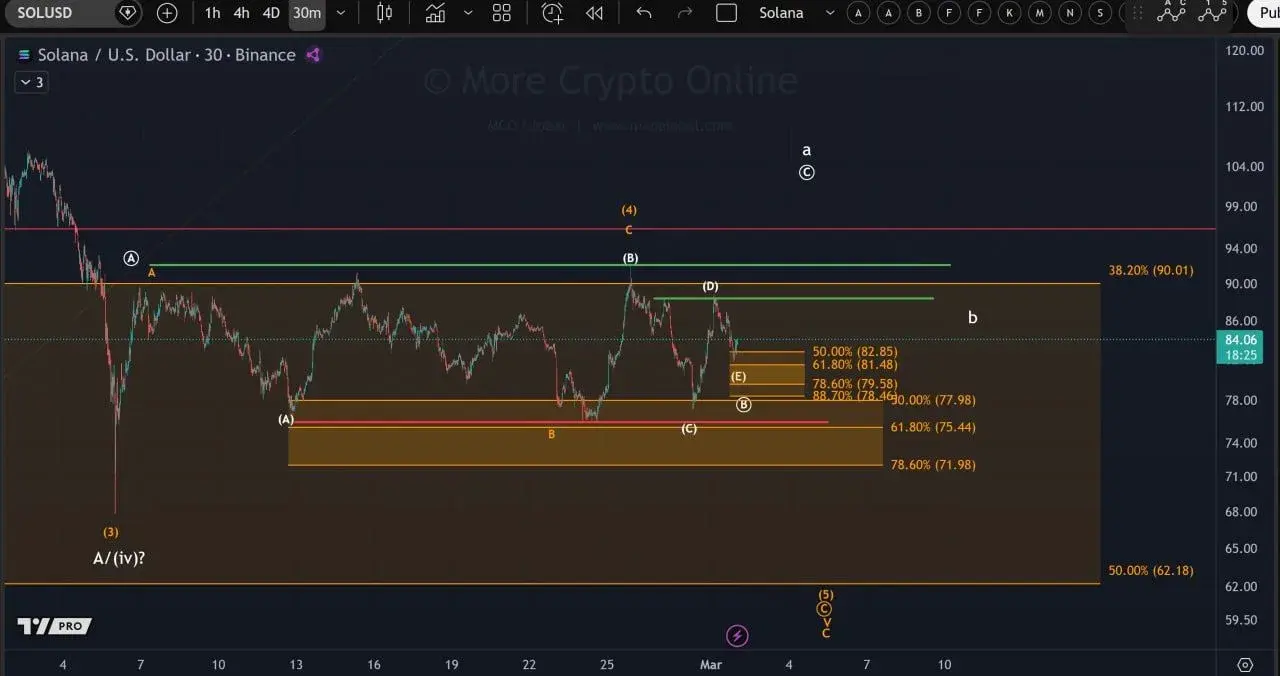Select the candlestick chart style icon
The image size is (1280, 676).
[x=385, y=13]
